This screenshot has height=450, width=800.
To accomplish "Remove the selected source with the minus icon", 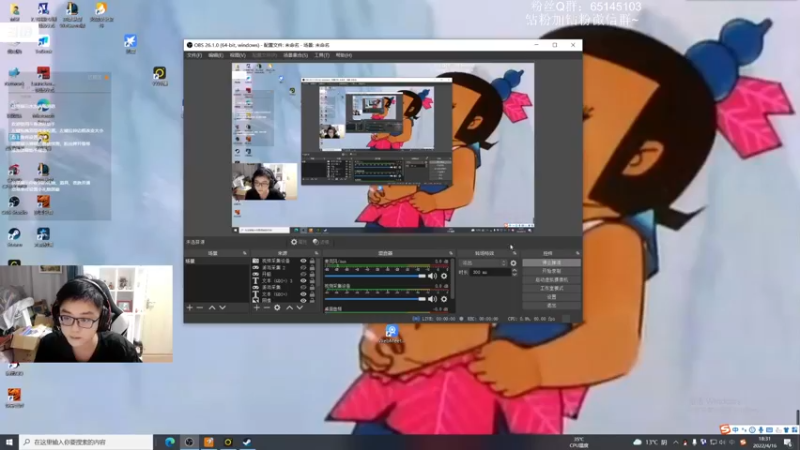I will pos(267,308).
